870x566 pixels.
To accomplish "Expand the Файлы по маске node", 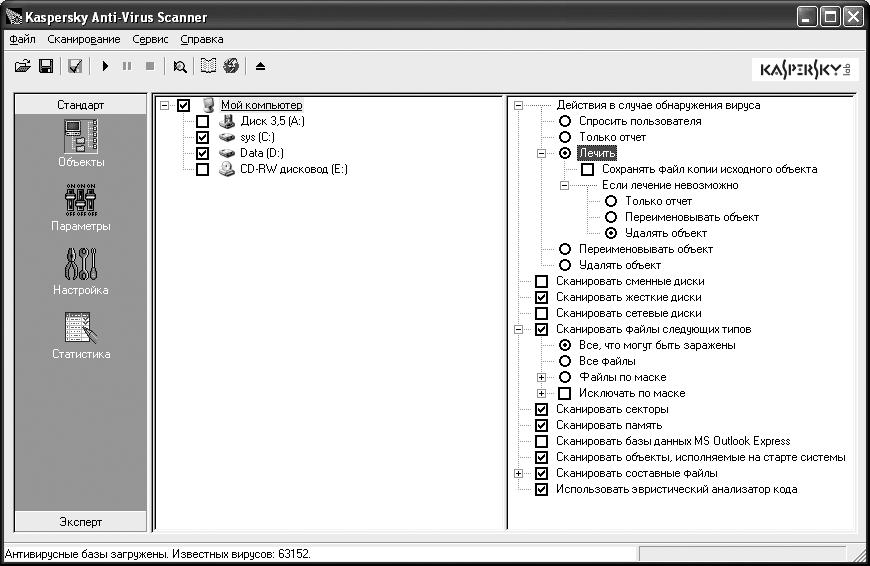I will (542, 378).
